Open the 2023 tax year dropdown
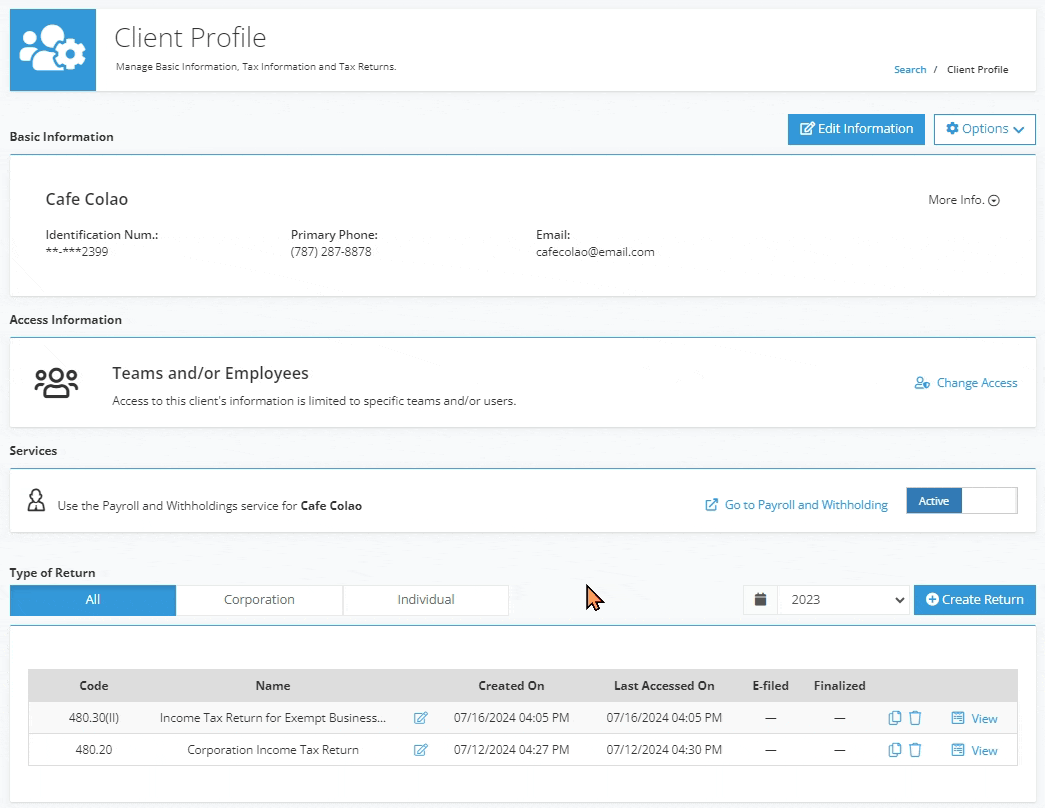The width and height of the screenshot is (1045, 808). click(843, 600)
